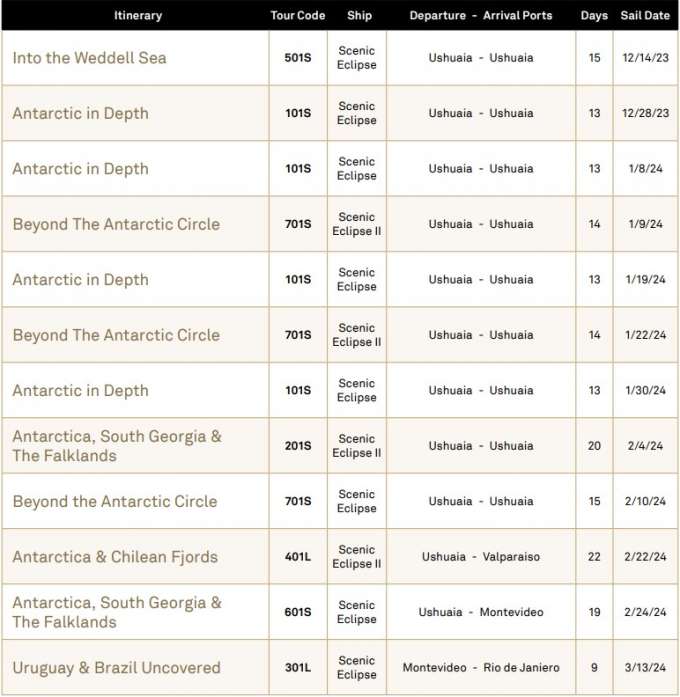680x697 pixels.
Task: Open the Into the Weddell Sea itinerary
Action: [90, 58]
